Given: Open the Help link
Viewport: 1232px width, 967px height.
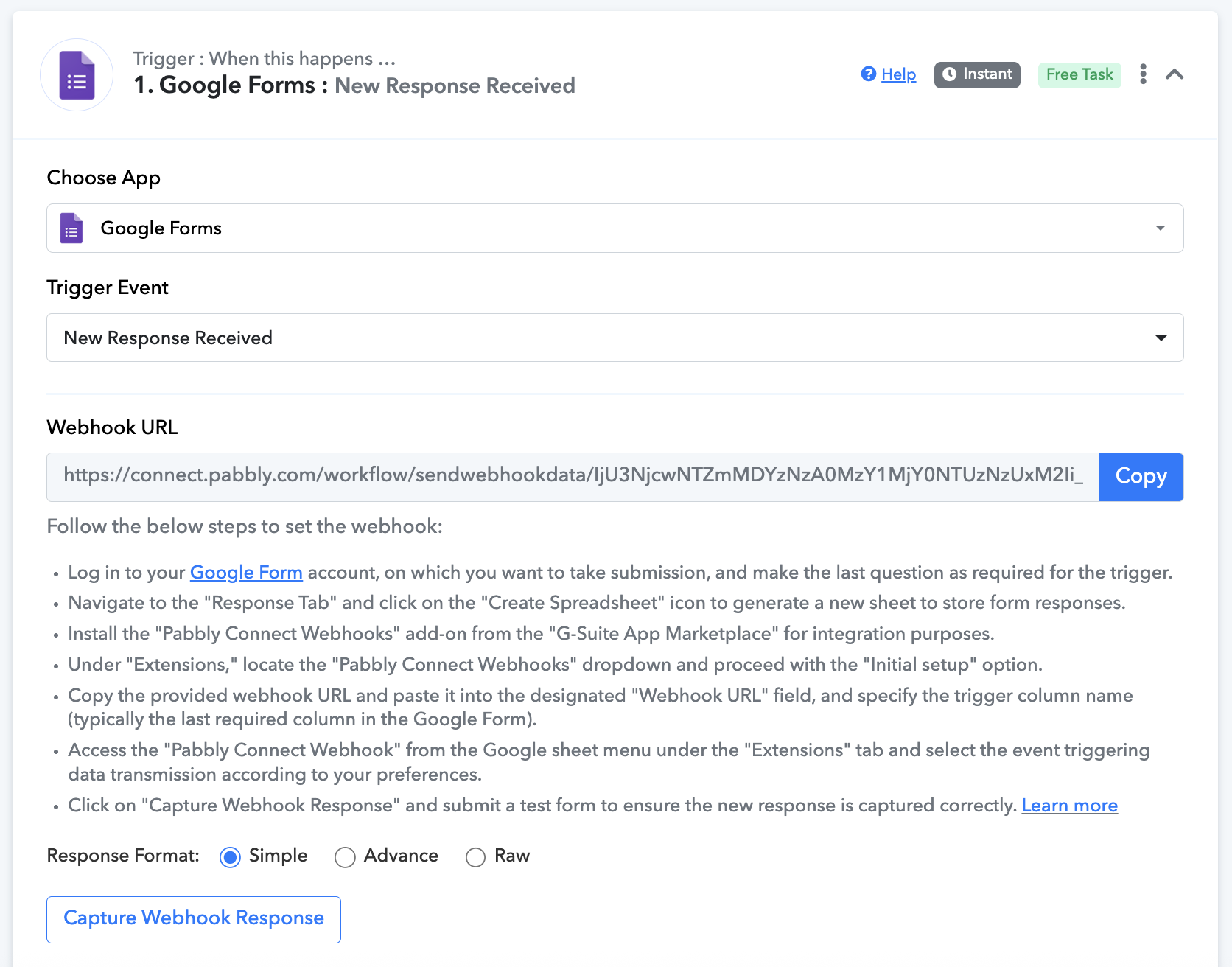Looking at the screenshot, I should pyautogui.click(x=899, y=74).
